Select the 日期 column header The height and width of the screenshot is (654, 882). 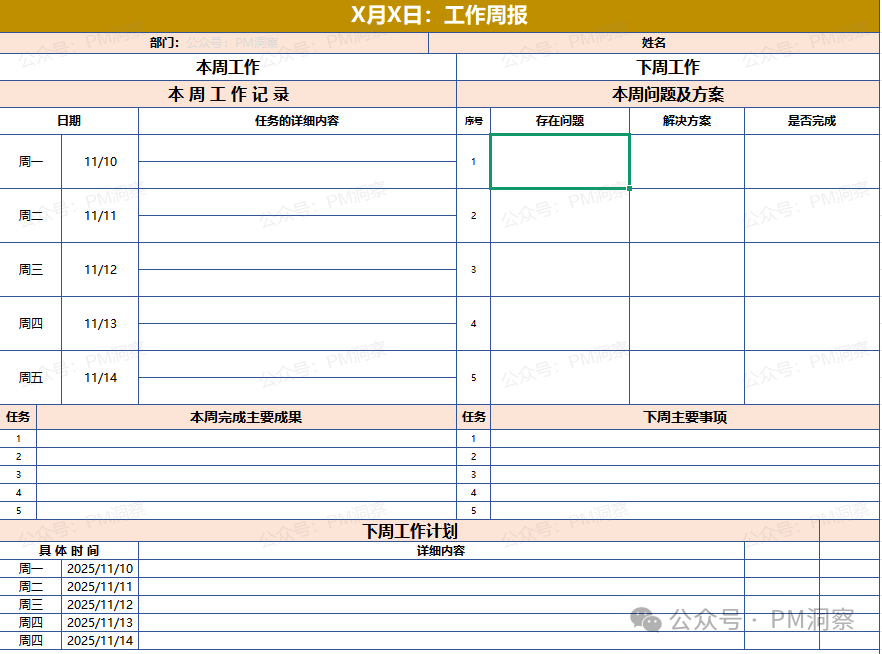click(x=70, y=119)
